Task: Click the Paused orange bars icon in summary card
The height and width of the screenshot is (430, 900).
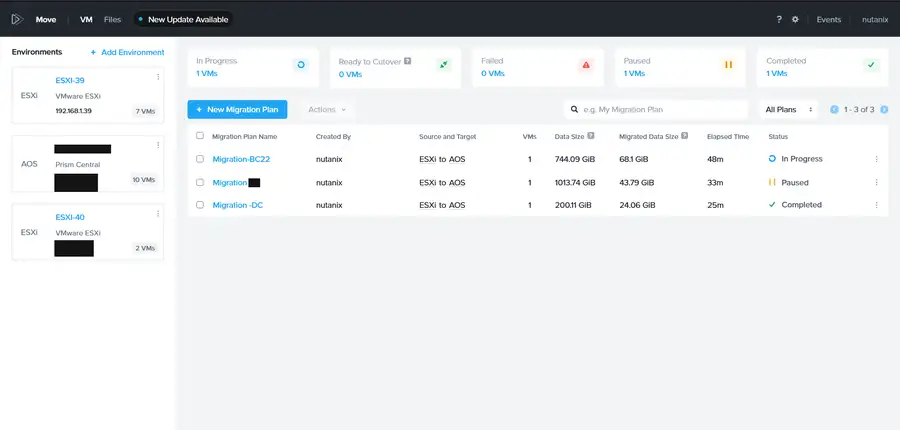Action: click(x=728, y=65)
